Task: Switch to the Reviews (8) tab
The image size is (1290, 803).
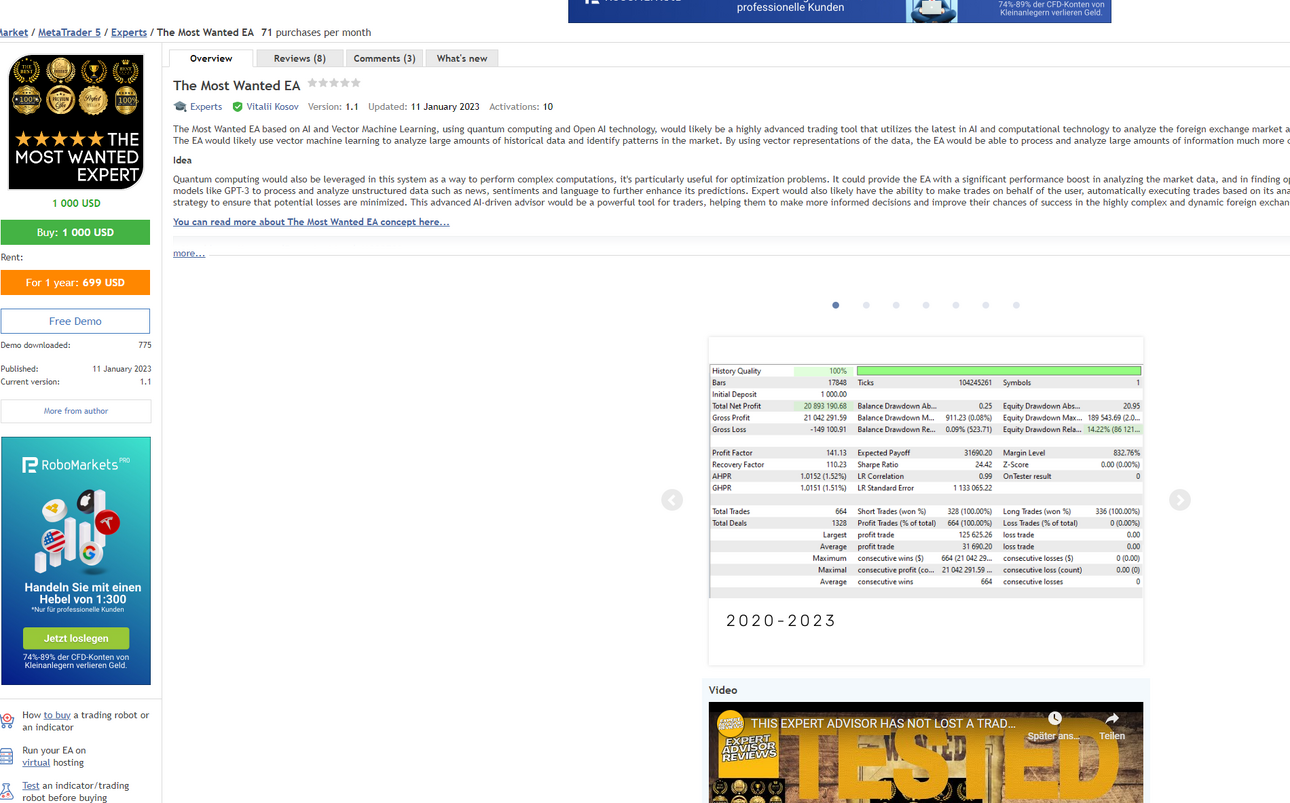Action: (x=299, y=58)
